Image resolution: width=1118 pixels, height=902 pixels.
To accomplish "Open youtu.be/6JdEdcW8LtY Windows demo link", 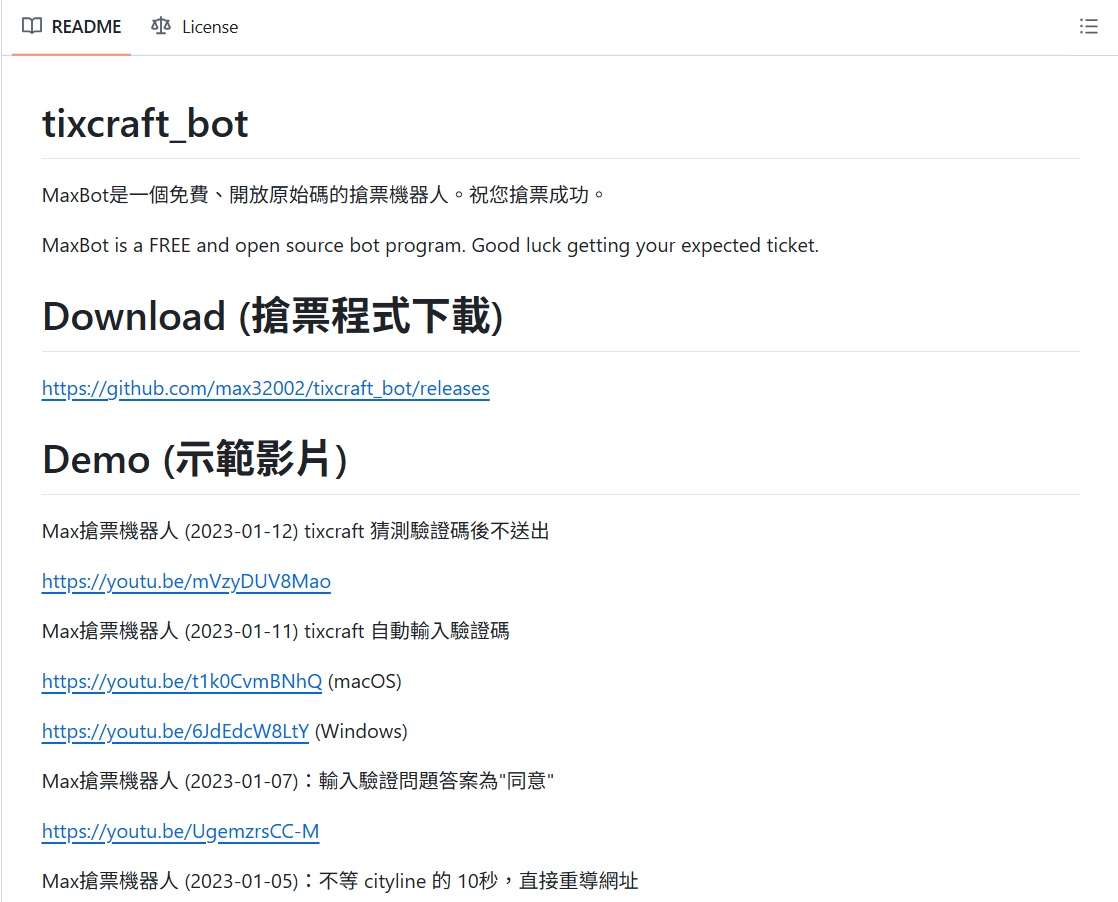I will [x=175, y=731].
